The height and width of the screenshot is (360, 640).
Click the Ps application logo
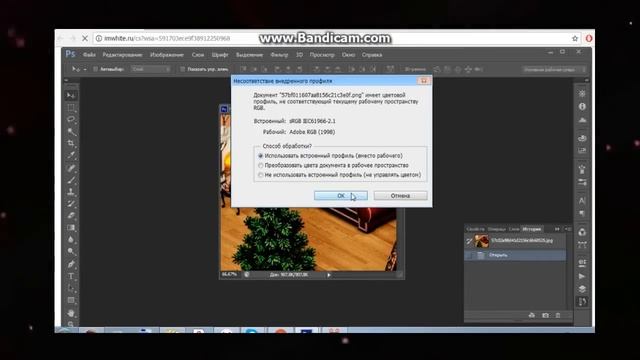[70, 54]
